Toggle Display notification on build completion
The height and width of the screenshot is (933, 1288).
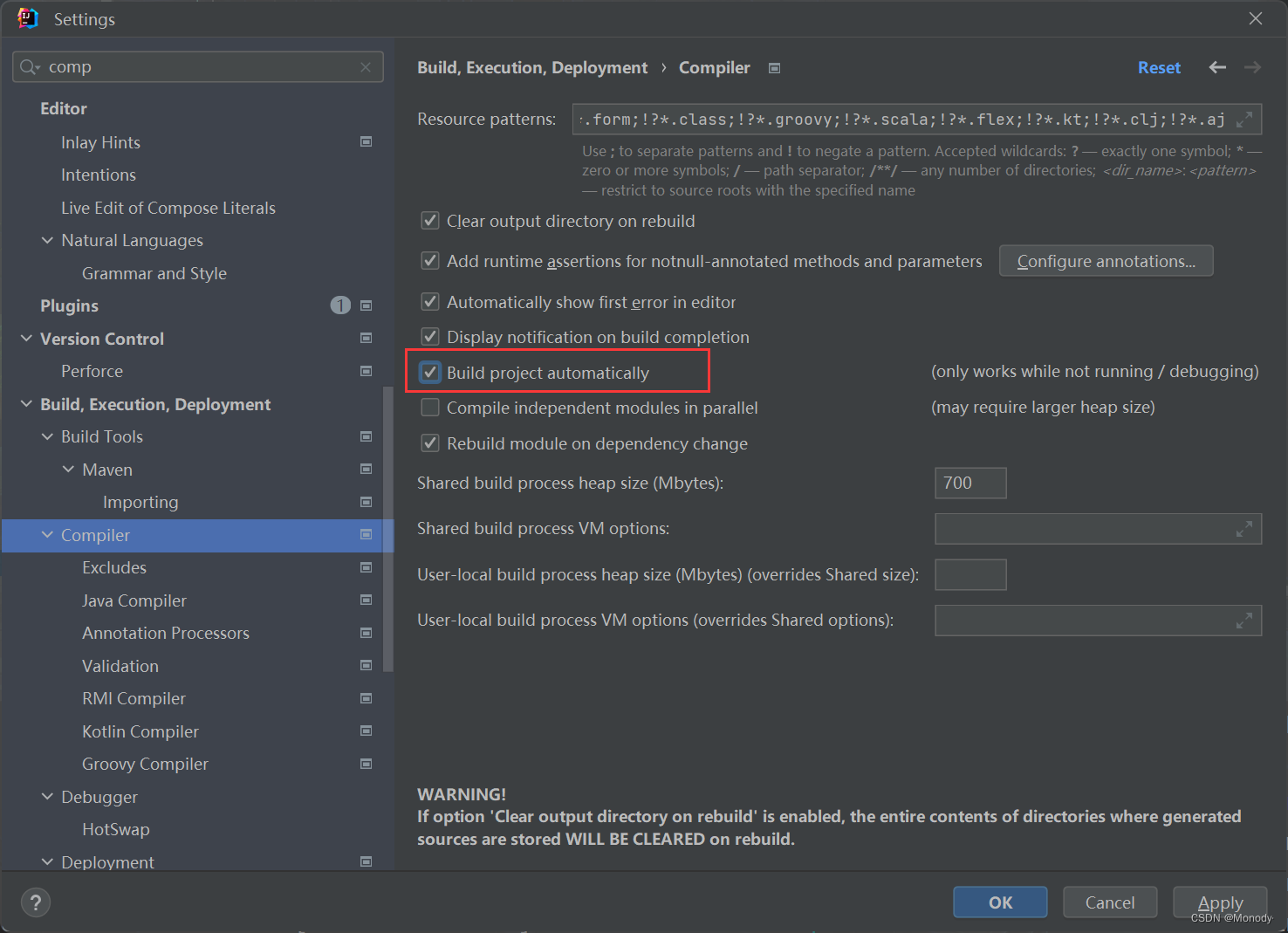430,337
